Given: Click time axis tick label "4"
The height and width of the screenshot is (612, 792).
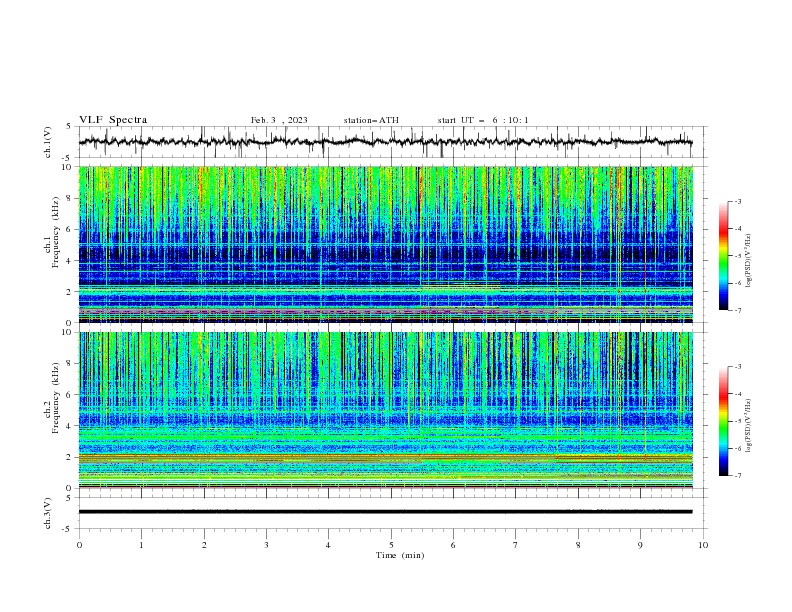Looking at the screenshot, I should coord(328,545).
